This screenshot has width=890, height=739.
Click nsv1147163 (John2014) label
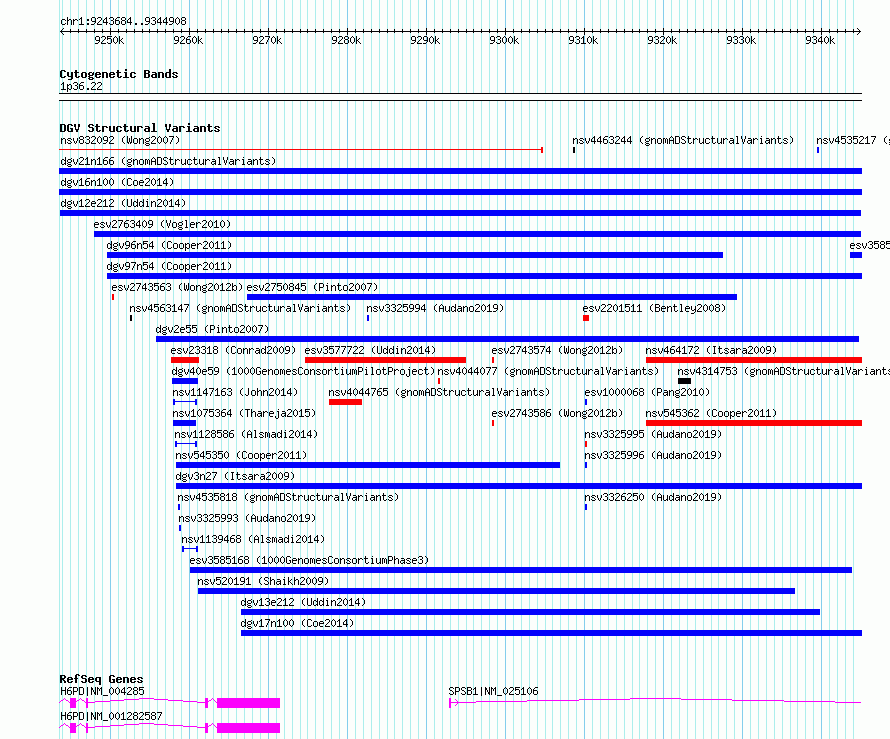click(x=235, y=392)
